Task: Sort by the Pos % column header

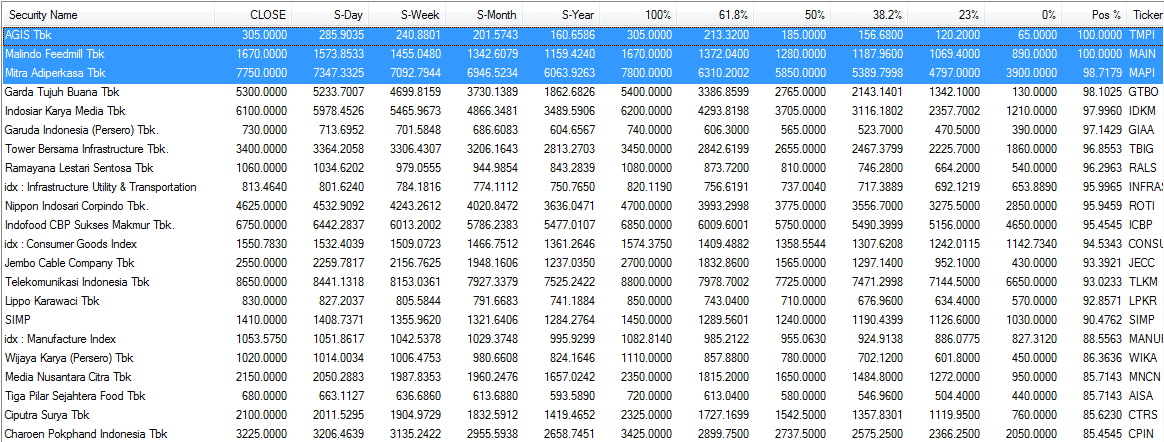Action: pyautogui.click(x=1094, y=15)
